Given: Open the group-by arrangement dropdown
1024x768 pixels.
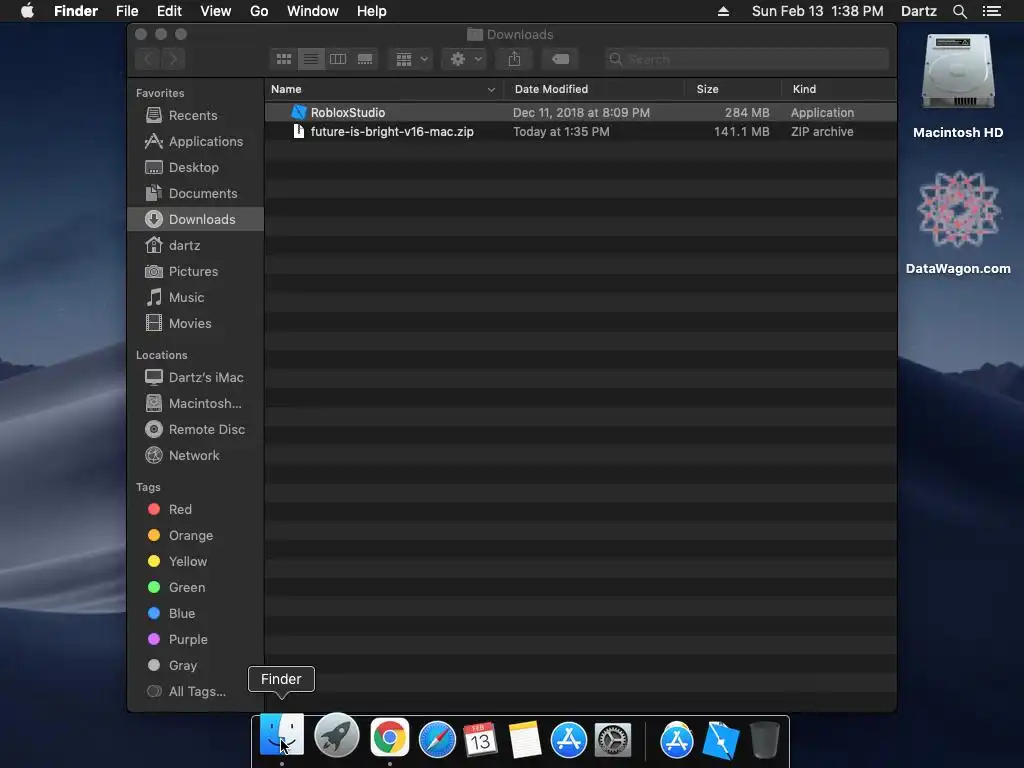Looking at the screenshot, I should tap(411, 59).
